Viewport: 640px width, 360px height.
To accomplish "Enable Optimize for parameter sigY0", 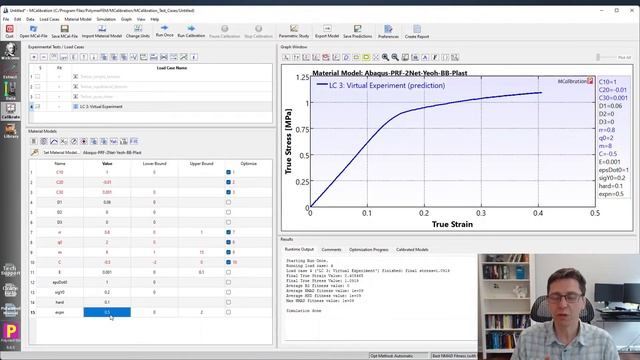I will (x=229, y=292).
